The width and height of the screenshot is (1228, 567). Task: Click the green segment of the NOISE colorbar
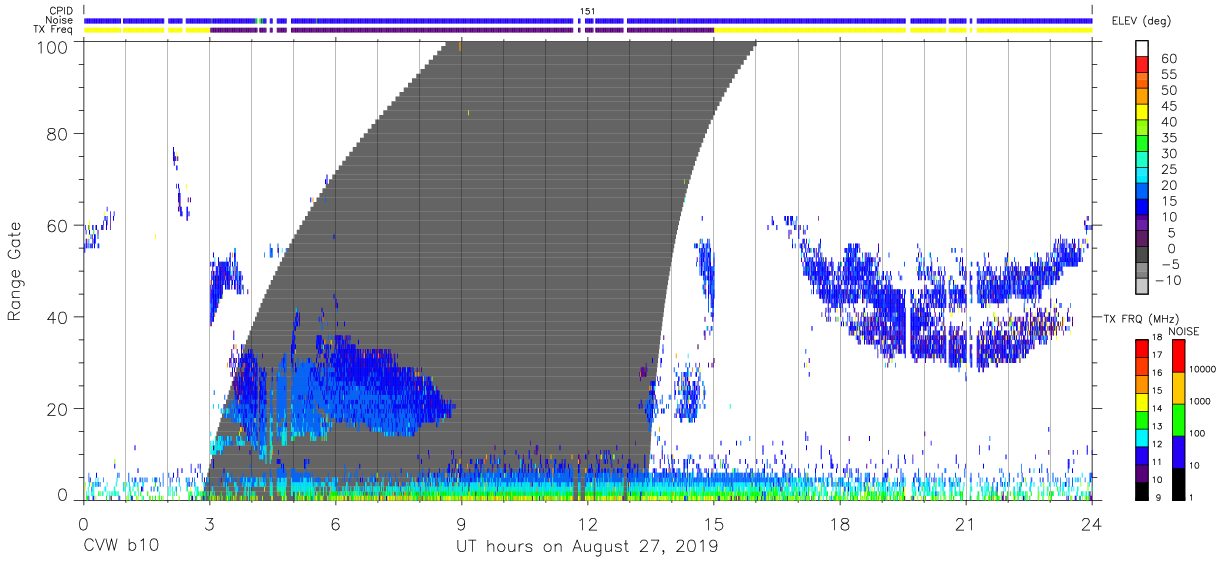[1178, 420]
